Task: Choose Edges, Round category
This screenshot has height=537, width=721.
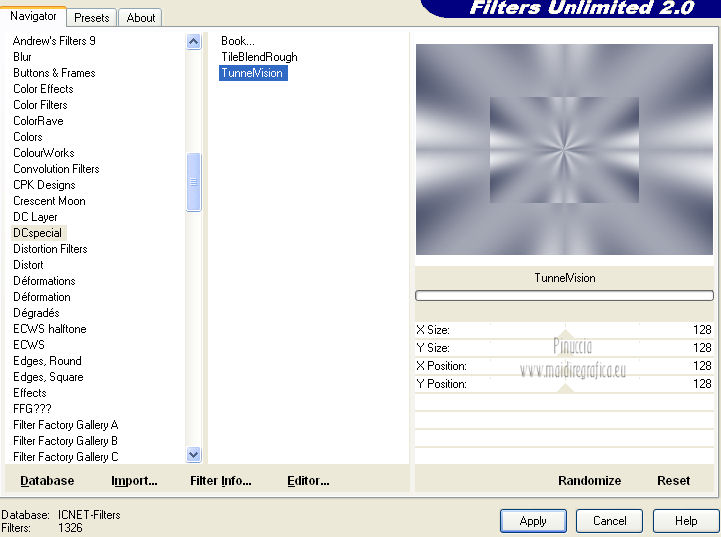Action: click(x=47, y=361)
